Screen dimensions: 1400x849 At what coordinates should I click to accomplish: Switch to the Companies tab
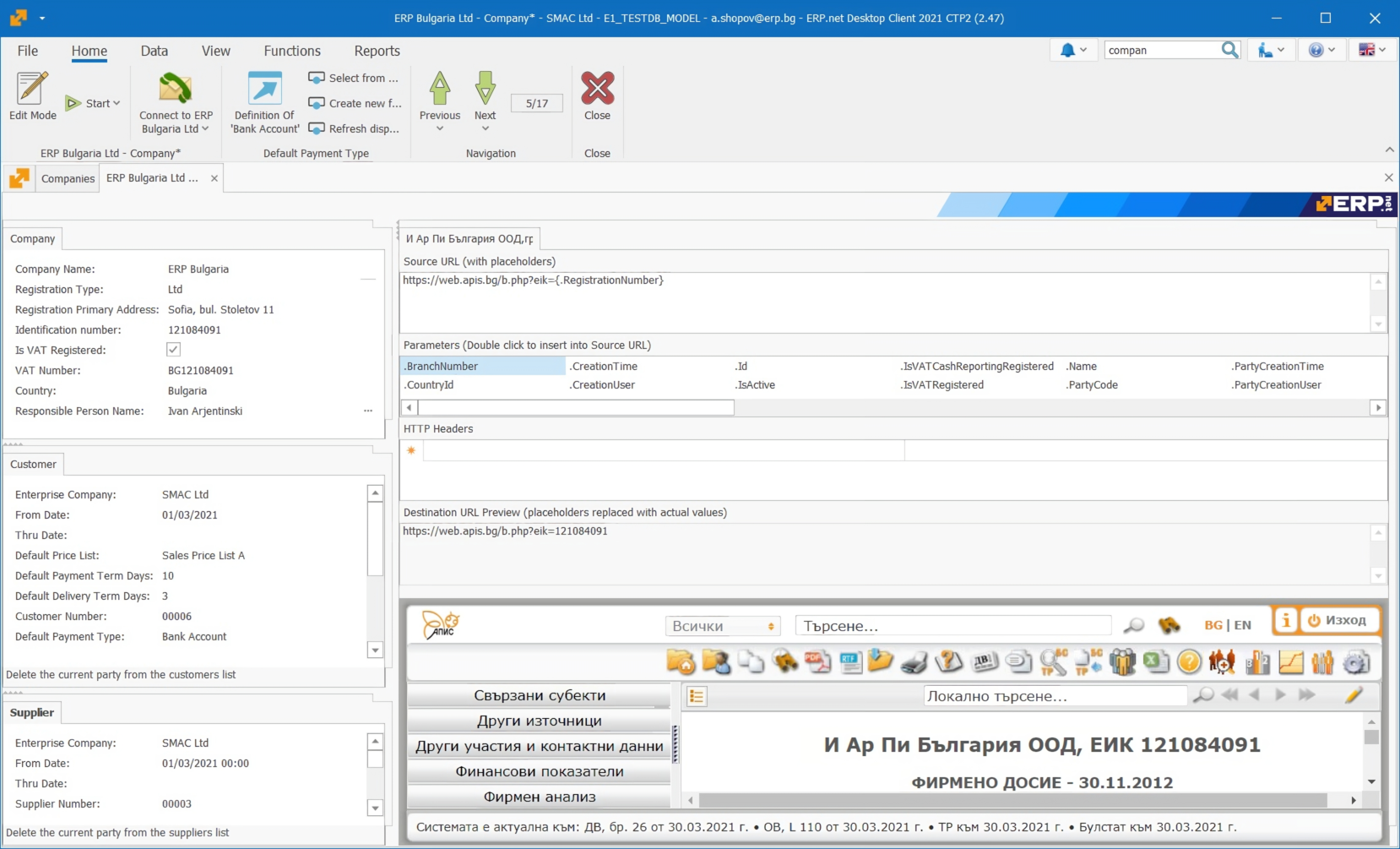[x=68, y=178]
